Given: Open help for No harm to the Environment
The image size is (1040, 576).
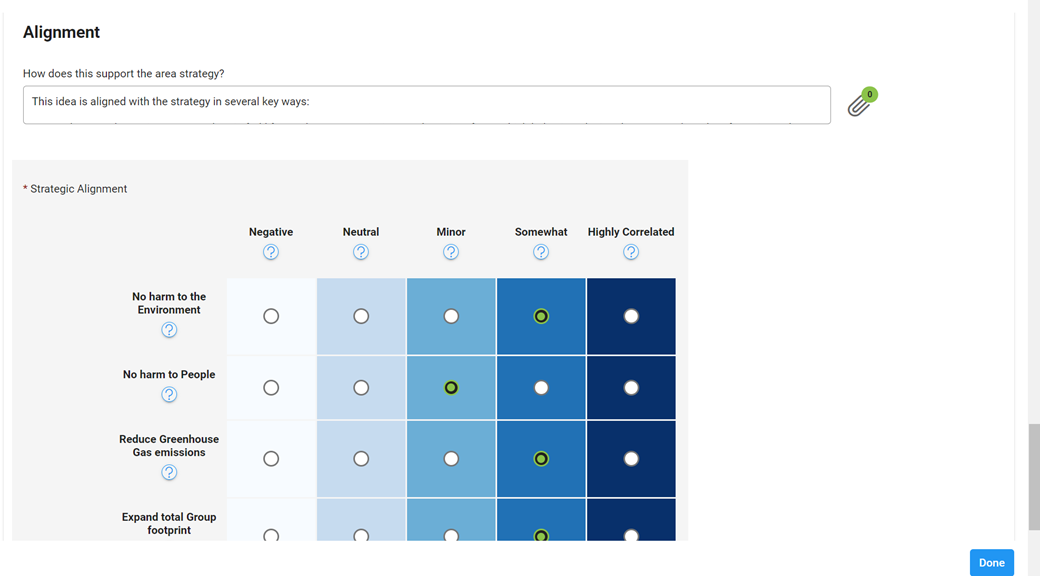Looking at the screenshot, I should pyautogui.click(x=169, y=329).
